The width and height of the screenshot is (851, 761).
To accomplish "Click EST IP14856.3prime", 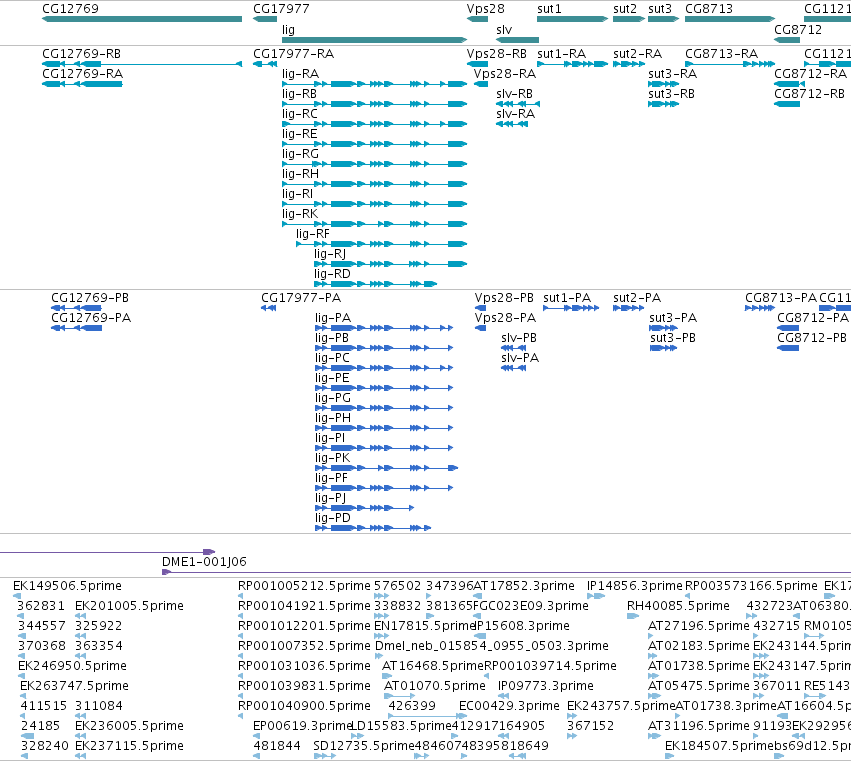I will click(x=634, y=586).
